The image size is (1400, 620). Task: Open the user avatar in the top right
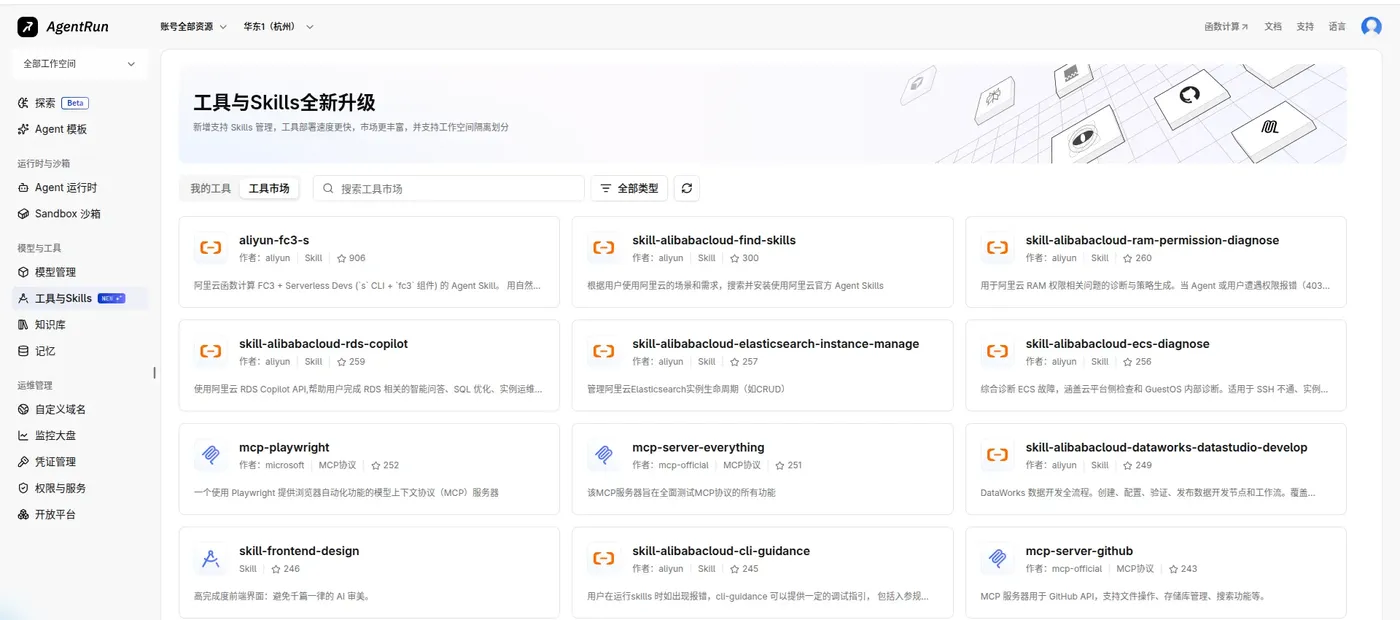1371,27
